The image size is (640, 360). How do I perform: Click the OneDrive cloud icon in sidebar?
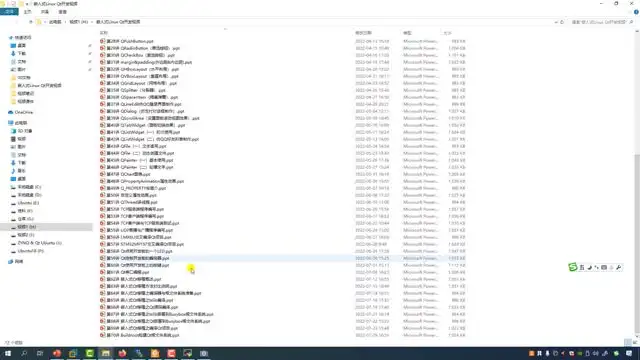(11, 112)
